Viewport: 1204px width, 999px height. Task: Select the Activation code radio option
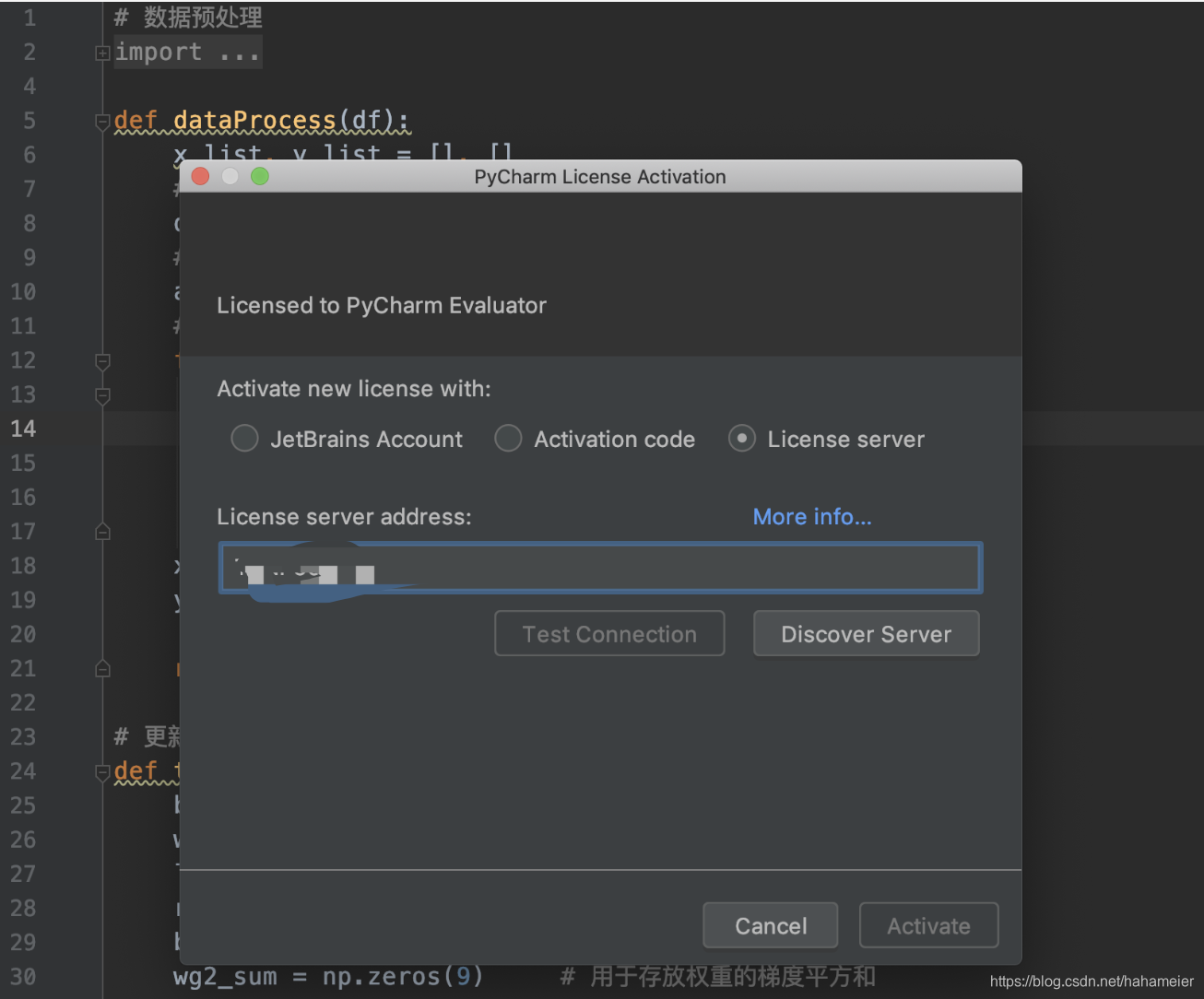tap(508, 439)
